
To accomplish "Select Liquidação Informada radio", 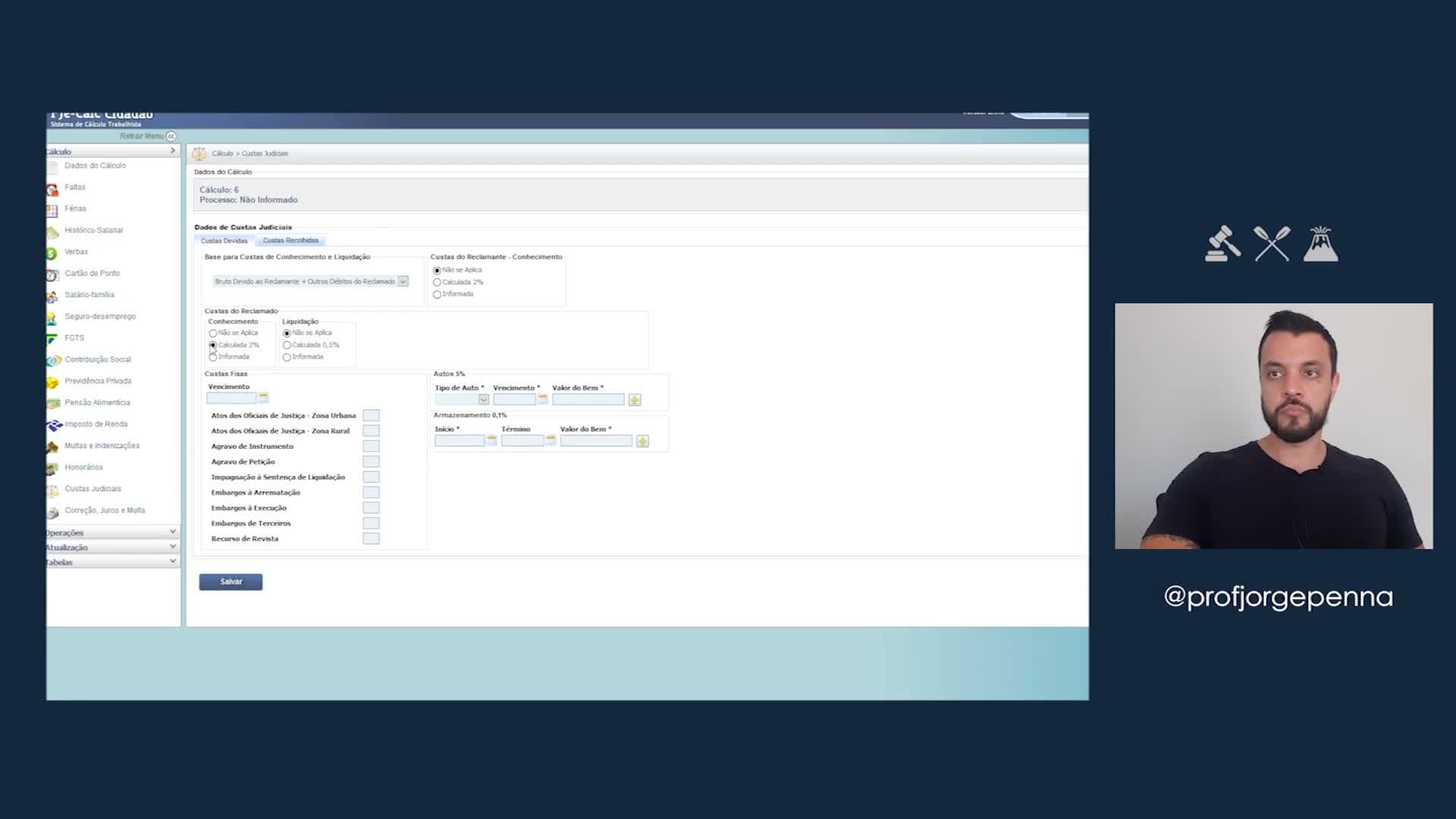I will (287, 357).
